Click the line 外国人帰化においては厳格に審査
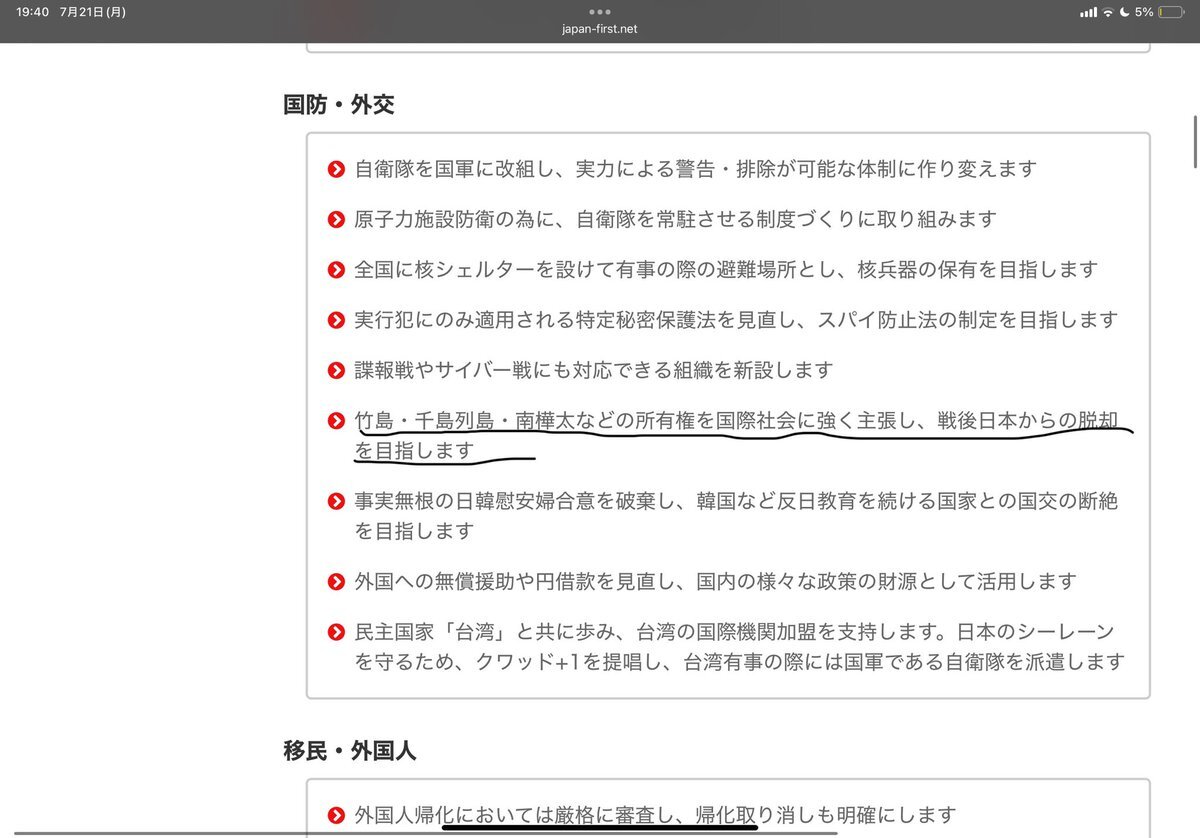This screenshot has height=838, width=1200. coord(655,815)
